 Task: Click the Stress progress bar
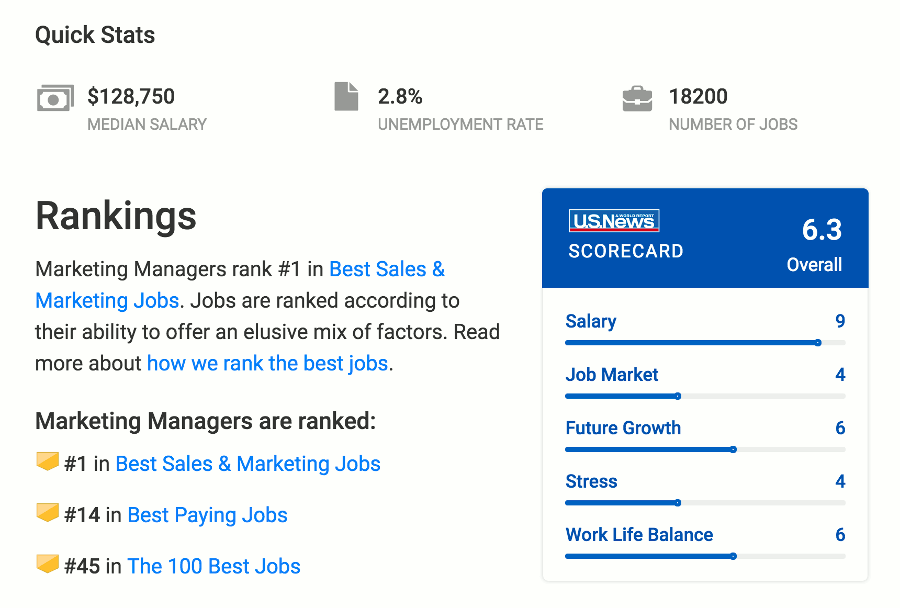705,503
